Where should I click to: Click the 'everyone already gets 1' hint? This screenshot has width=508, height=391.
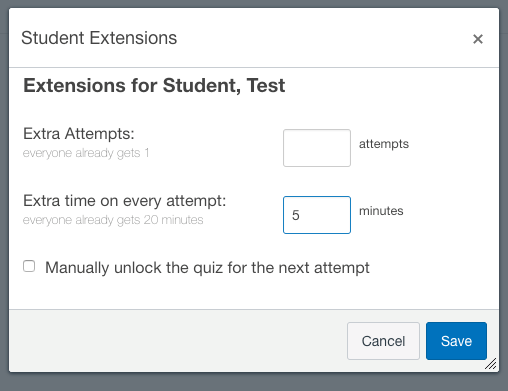[x=86, y=153]
